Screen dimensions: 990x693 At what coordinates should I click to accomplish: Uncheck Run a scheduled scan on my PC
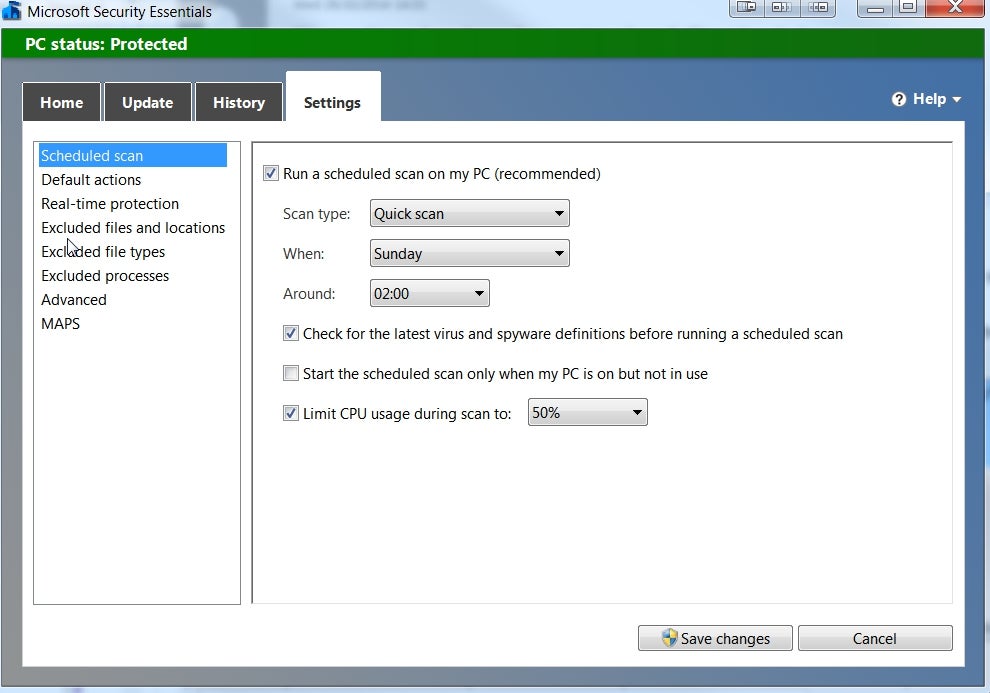(x=271, y=174)
